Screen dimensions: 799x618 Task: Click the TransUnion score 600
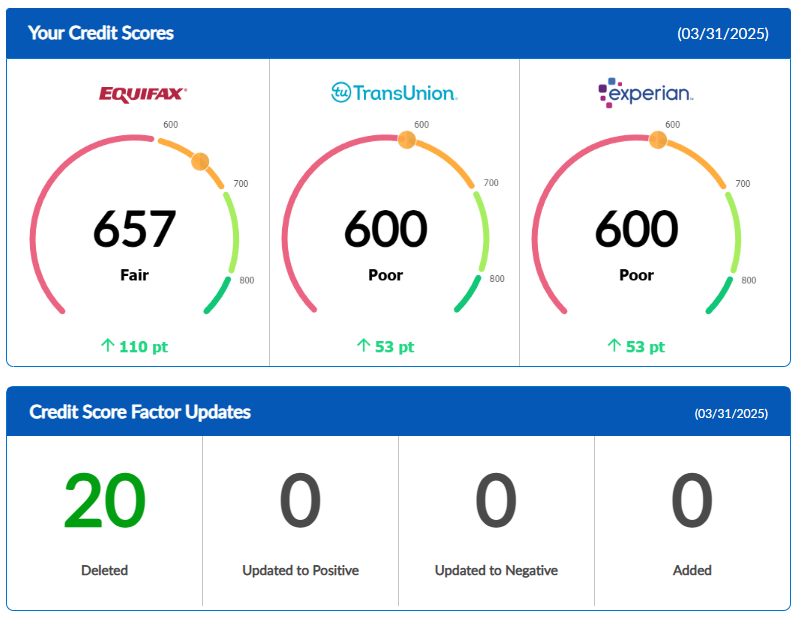coord(386,229)
